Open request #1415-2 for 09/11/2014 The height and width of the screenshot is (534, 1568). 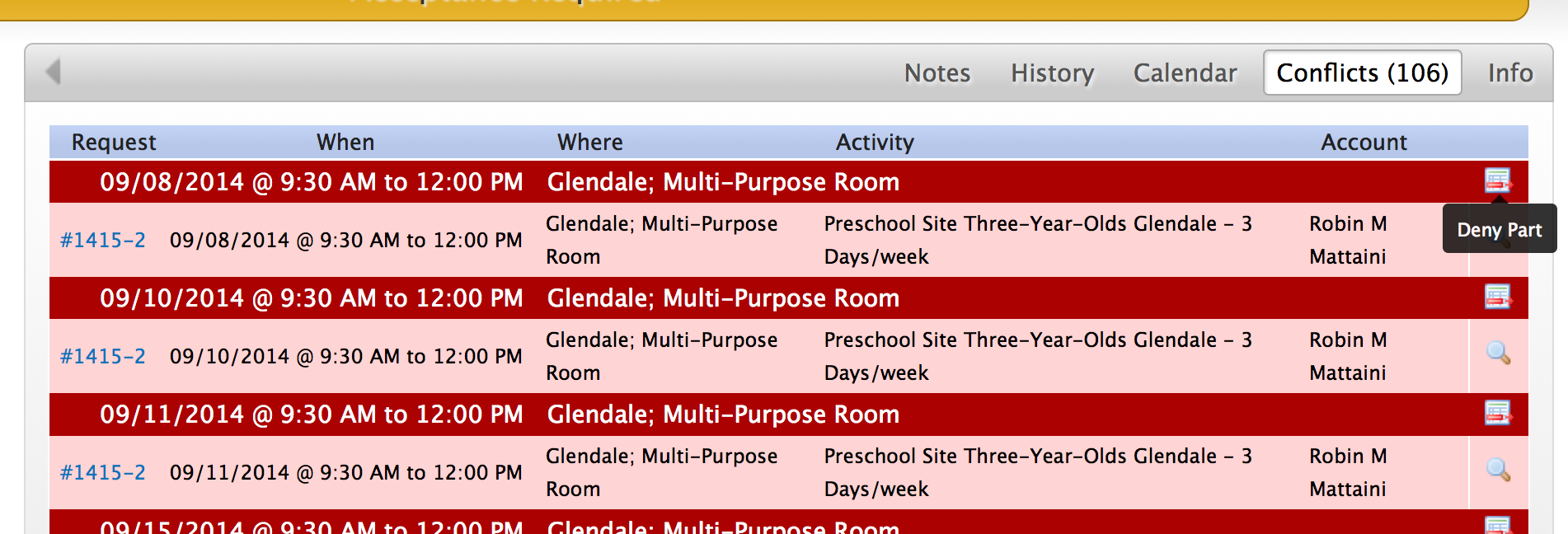pos(103,472)
